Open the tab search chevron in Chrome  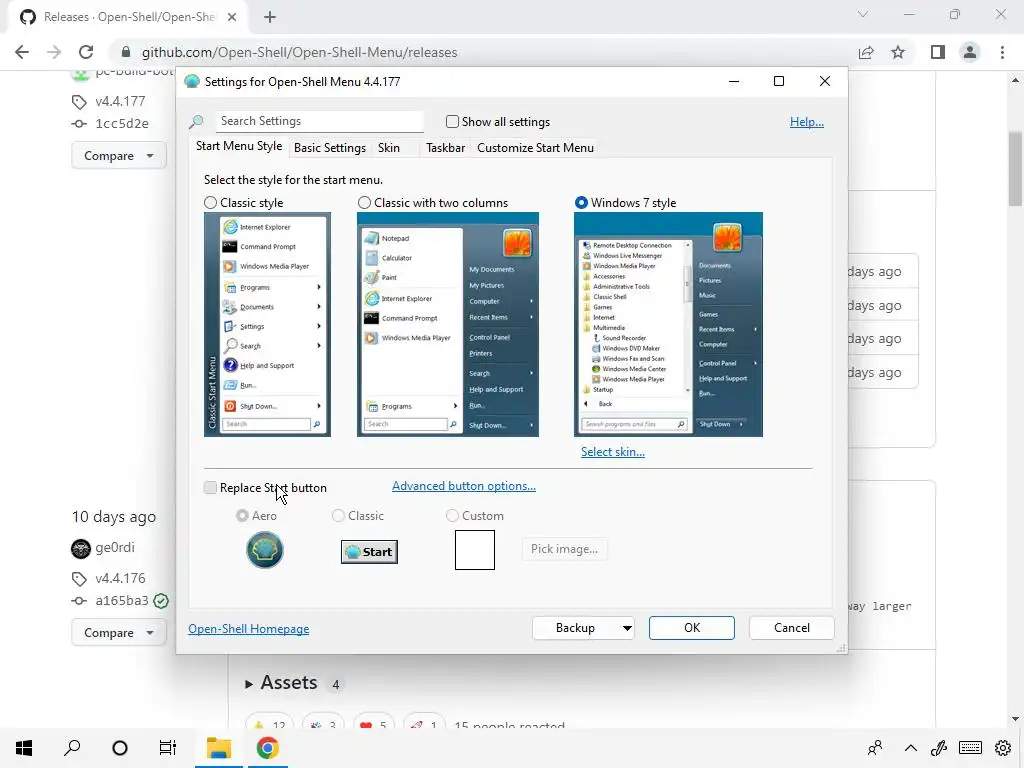[x=863, y=14]
